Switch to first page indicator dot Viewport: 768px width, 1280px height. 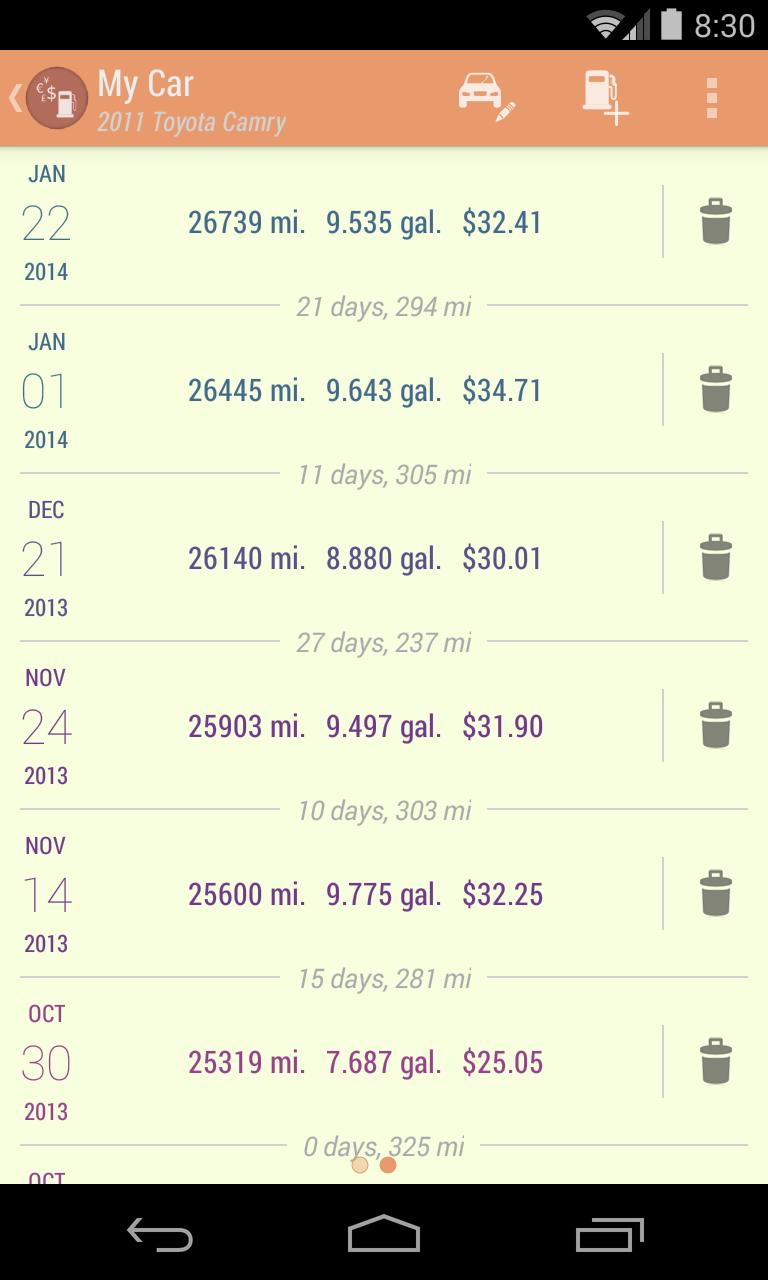(x=360, y=1165)
